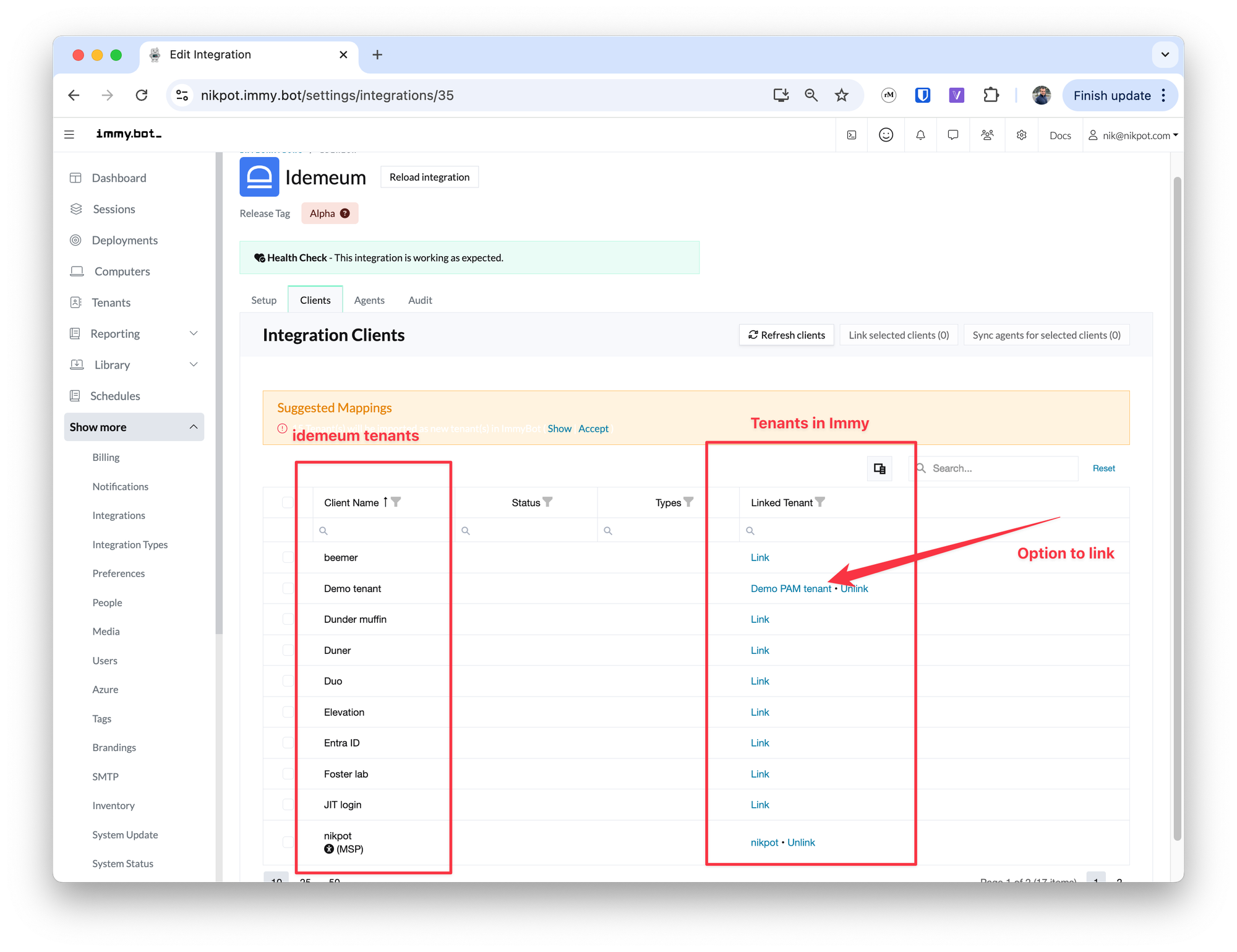Click the install app icon in address bar

pyautogui.click(x=781, y=95)
